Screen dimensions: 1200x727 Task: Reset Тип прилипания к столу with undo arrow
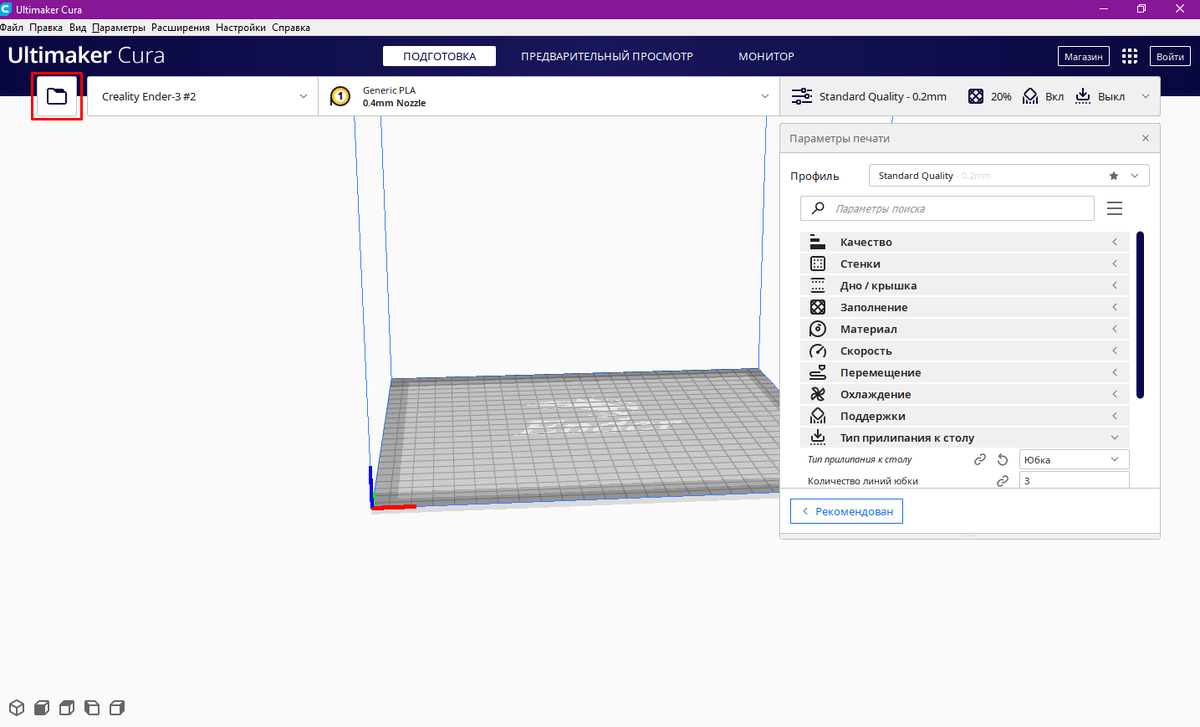[1003, 460]
